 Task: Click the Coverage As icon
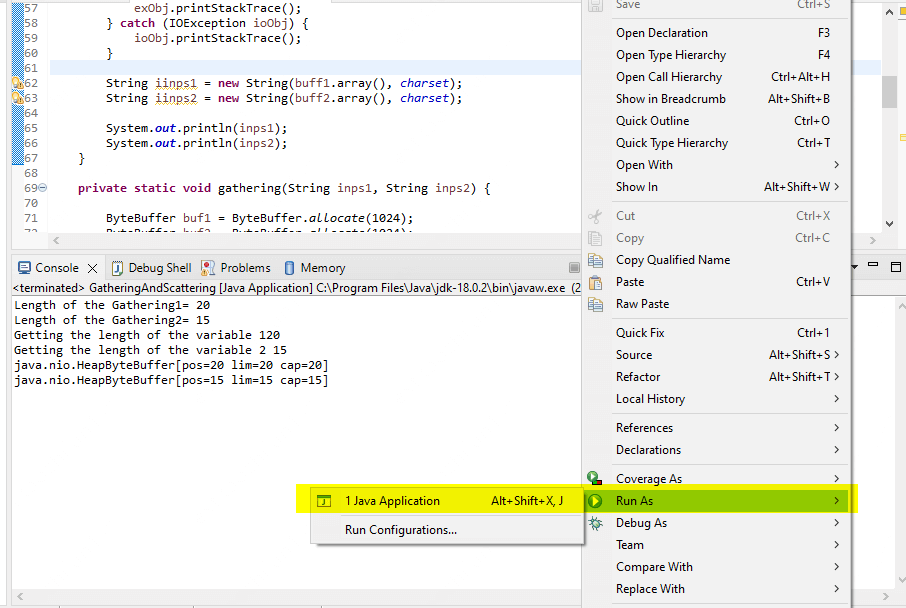595,478
